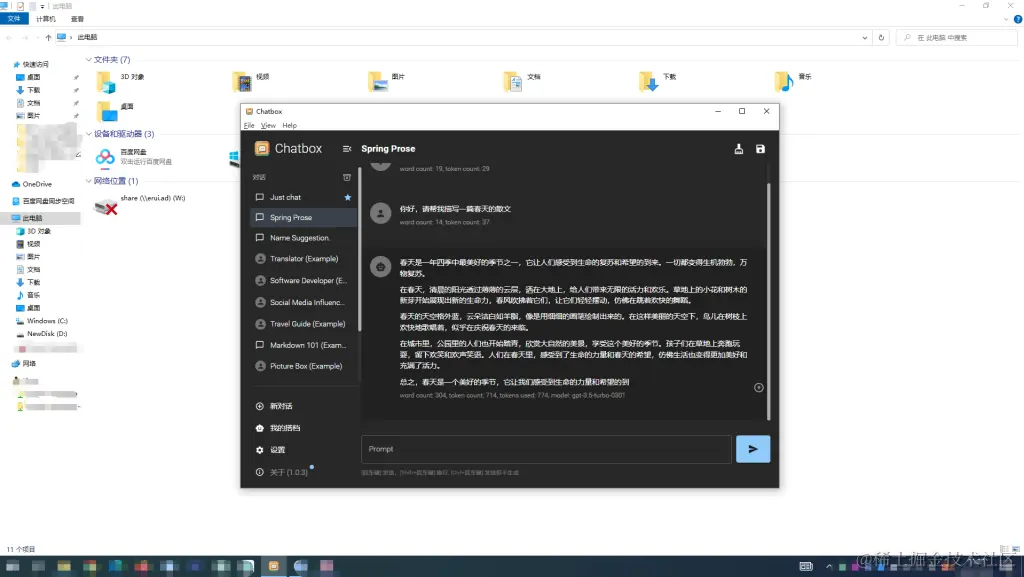Open the 下载 folder icon in Explorer
1024x577 pixels.
(649, 82)
